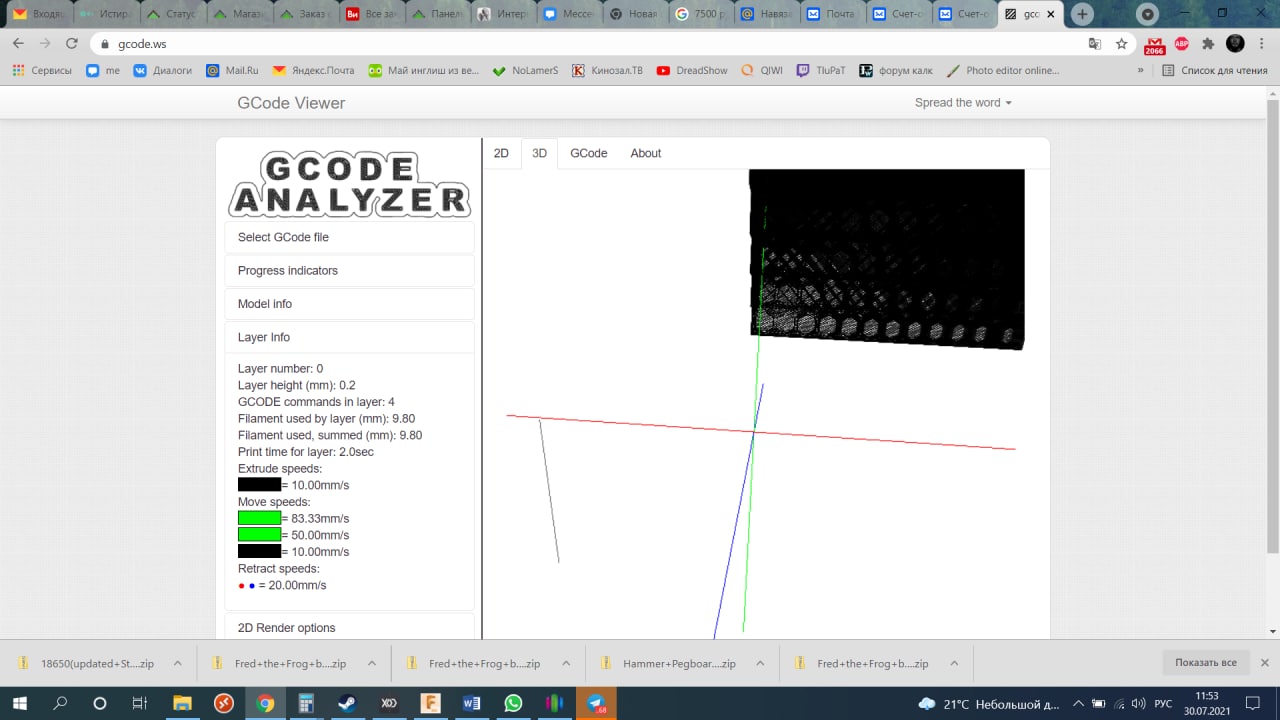Collapse the Layer Info section
The width and height of the screenshot is (1280, 720).
coord(349,337)
